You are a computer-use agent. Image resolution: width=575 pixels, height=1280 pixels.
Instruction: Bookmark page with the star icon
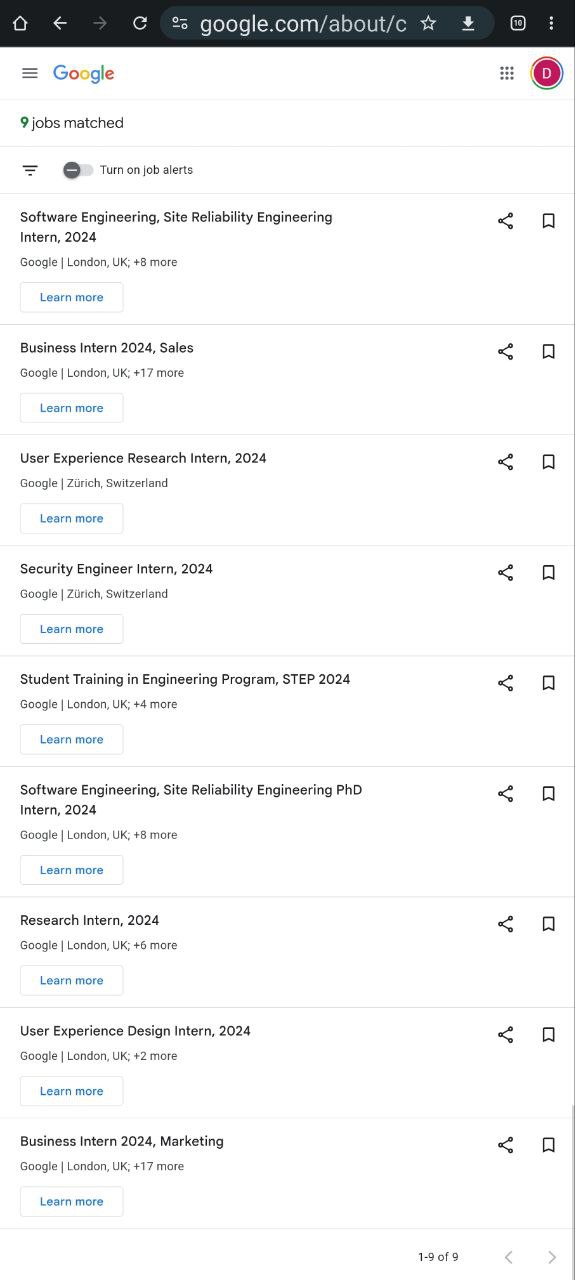tap(428, 23)
